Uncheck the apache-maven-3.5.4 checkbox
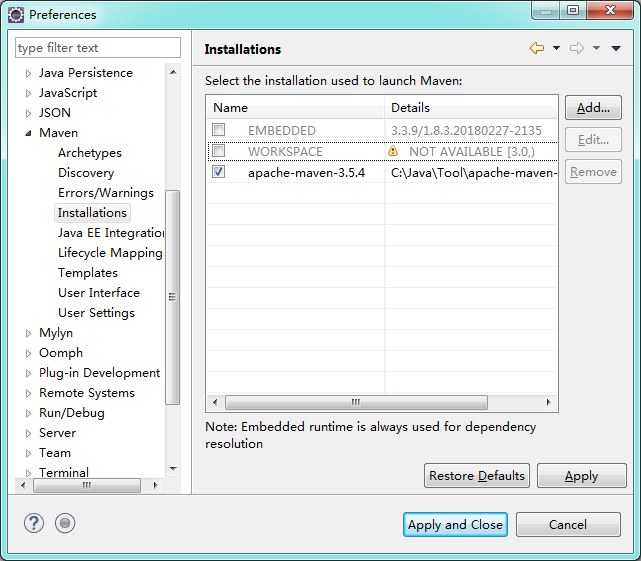 pos(218,171)
